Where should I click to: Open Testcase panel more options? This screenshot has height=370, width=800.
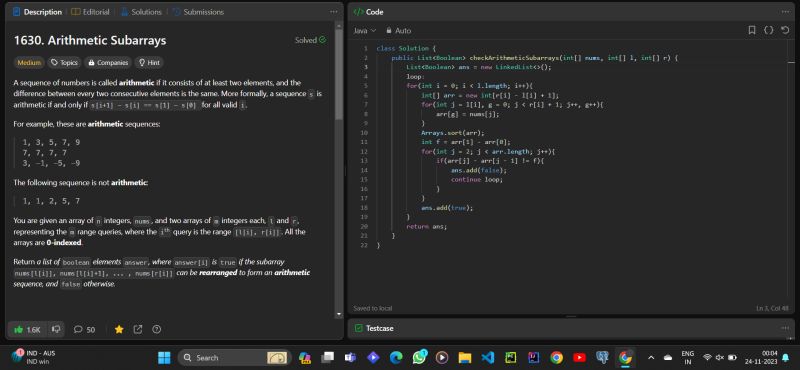point(785,328)
